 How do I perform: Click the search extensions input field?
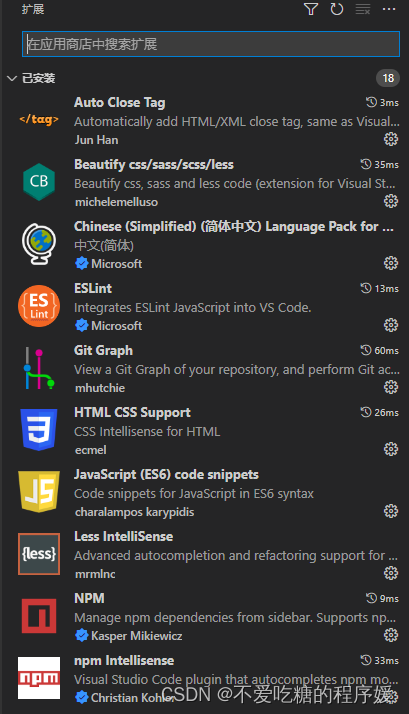(211, 44)
